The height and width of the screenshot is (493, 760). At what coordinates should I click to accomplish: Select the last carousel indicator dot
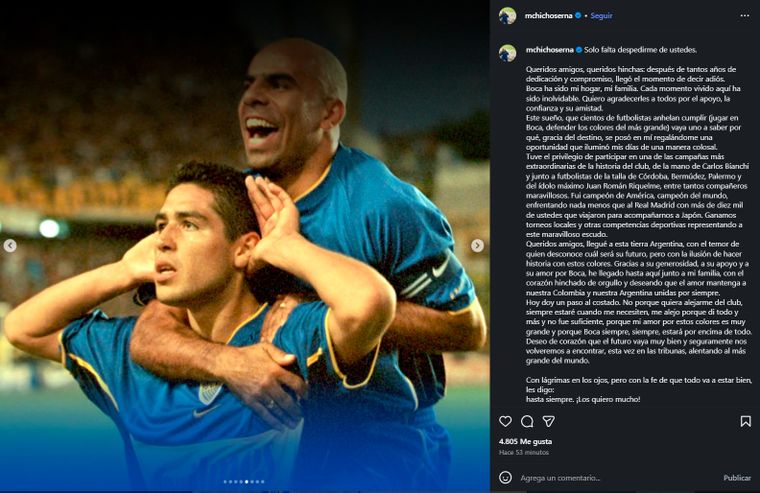(263, 482)
